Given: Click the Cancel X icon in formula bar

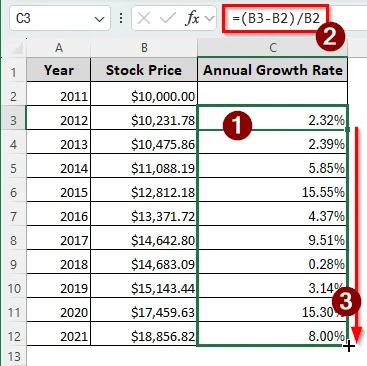Looking at the screenshot, I should (x=144, y=18).
